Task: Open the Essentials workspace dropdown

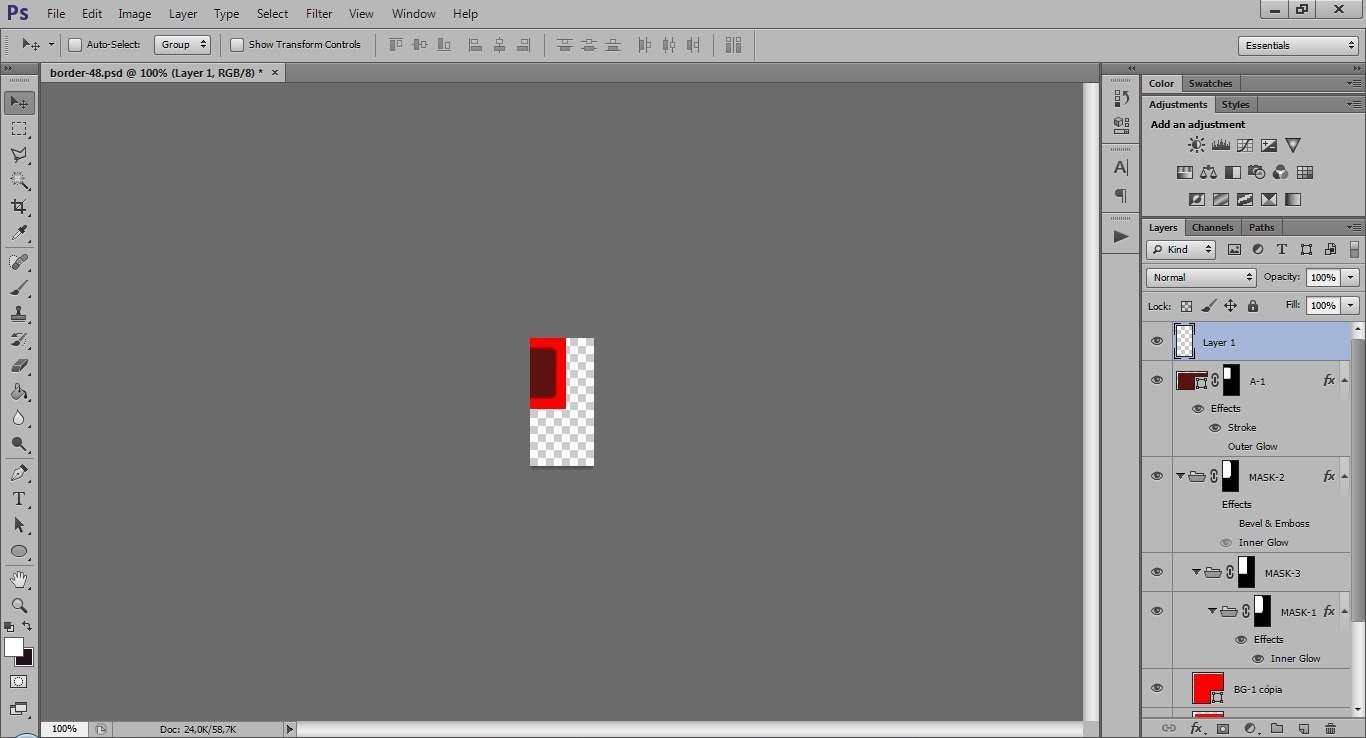Action: click(1298, 45)
